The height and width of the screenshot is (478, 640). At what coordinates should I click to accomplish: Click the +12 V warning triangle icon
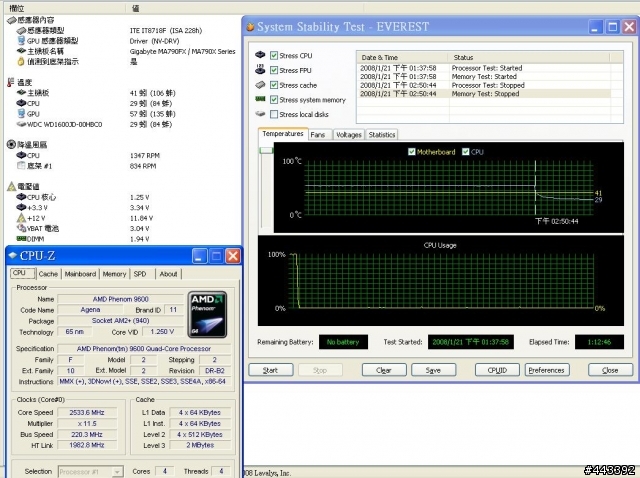[x=21, y=218]
